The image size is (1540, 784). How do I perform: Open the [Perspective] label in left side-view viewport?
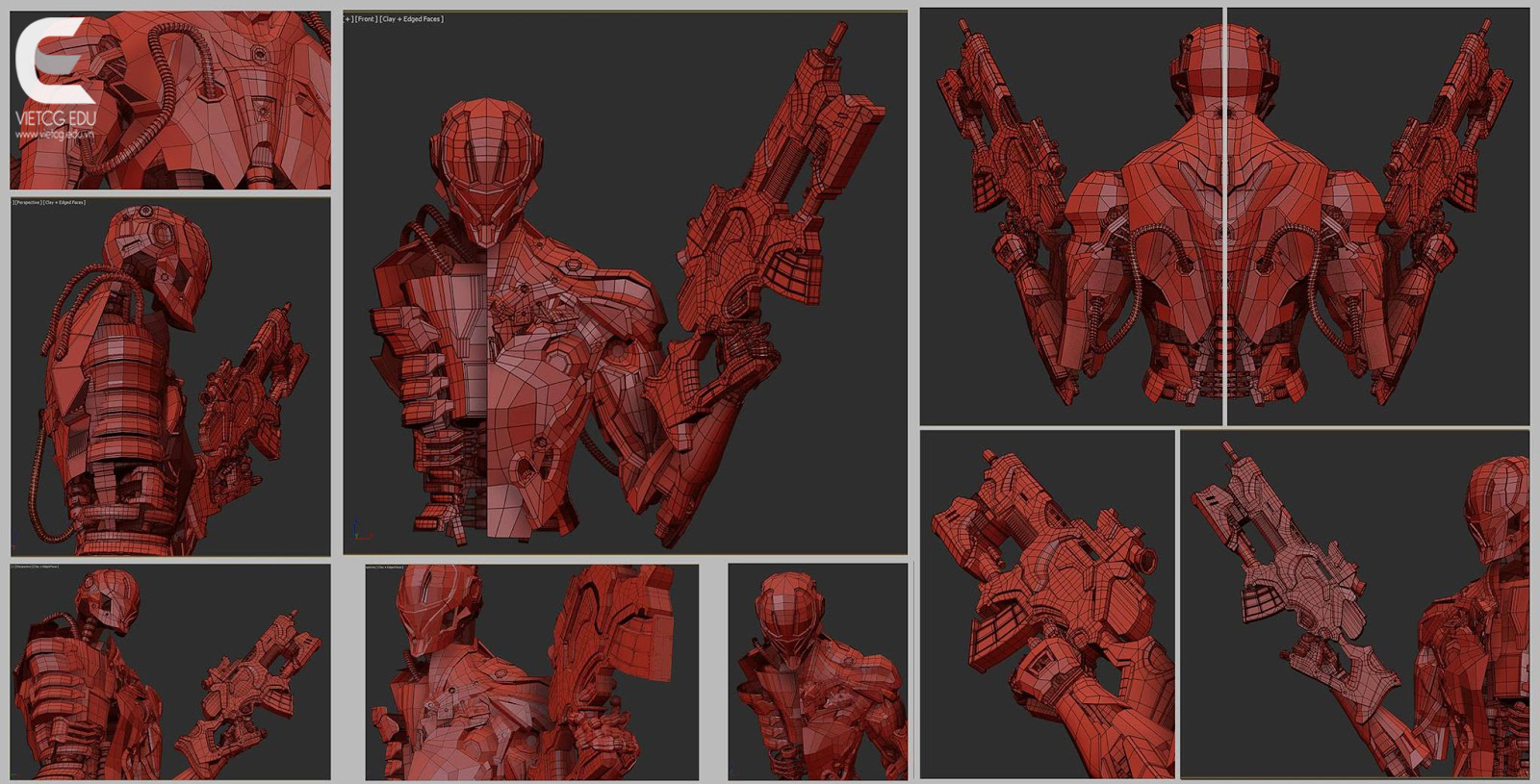28,202
